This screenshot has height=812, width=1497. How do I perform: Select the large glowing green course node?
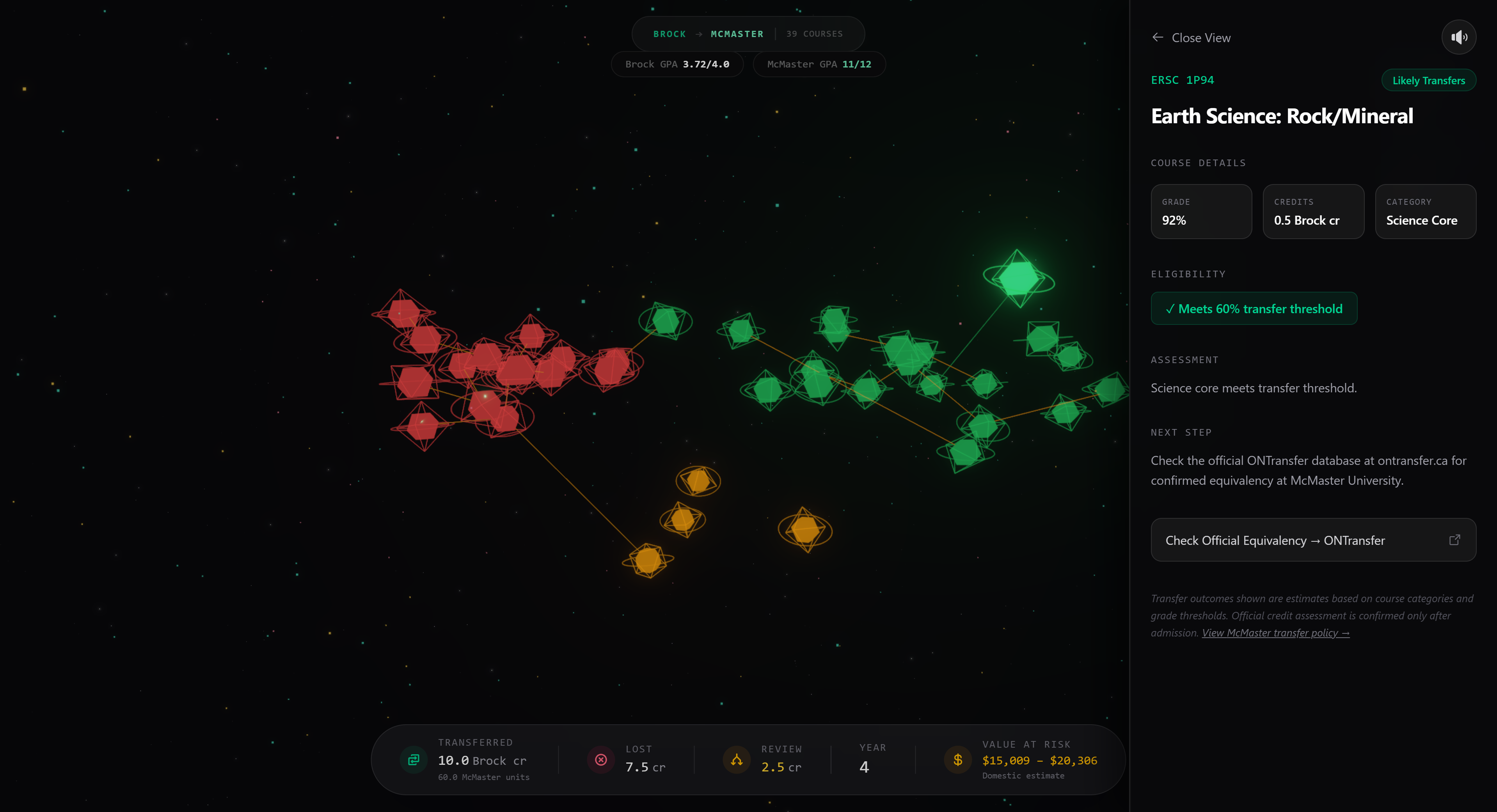[x=1018, y=278]
